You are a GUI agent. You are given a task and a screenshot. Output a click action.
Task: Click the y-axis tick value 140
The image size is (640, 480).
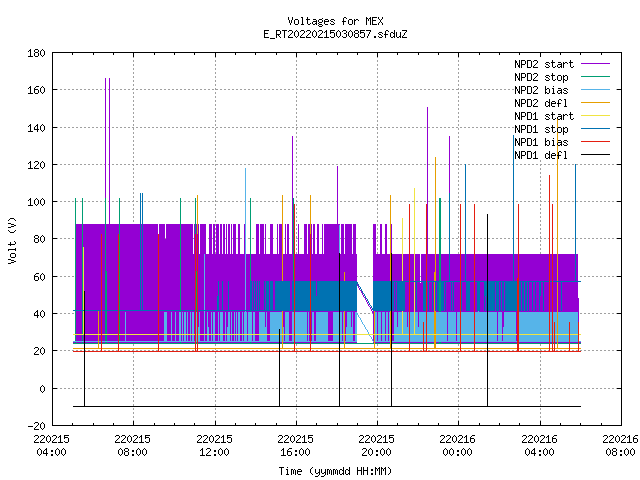pyautogui.click(x=36, y=128)
